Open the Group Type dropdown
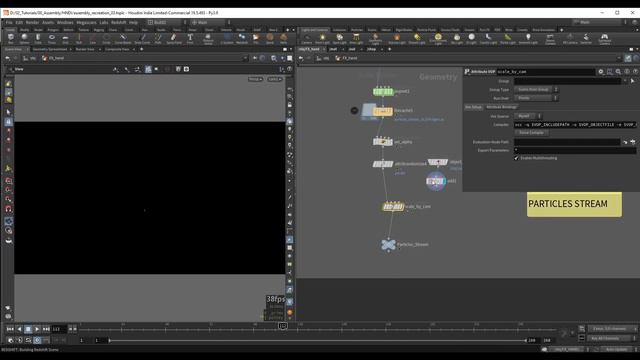The width and height of the screenshot is (640, 360). [536, 89]
